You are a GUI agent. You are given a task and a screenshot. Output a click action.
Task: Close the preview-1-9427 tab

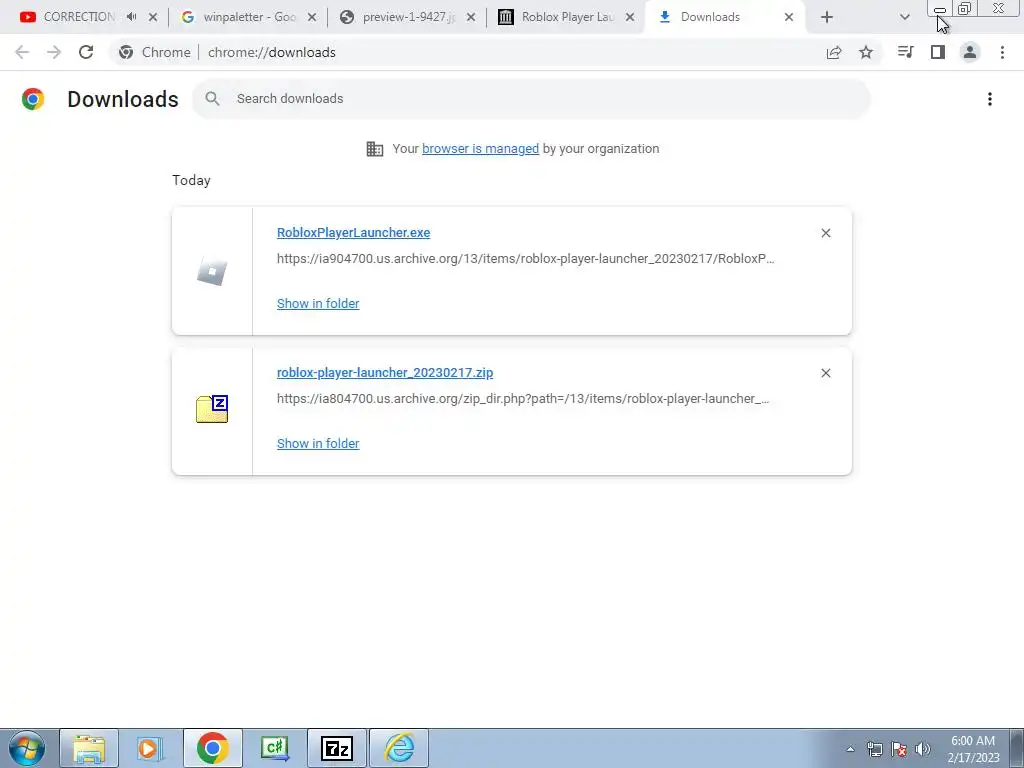[x=471, y=18]
